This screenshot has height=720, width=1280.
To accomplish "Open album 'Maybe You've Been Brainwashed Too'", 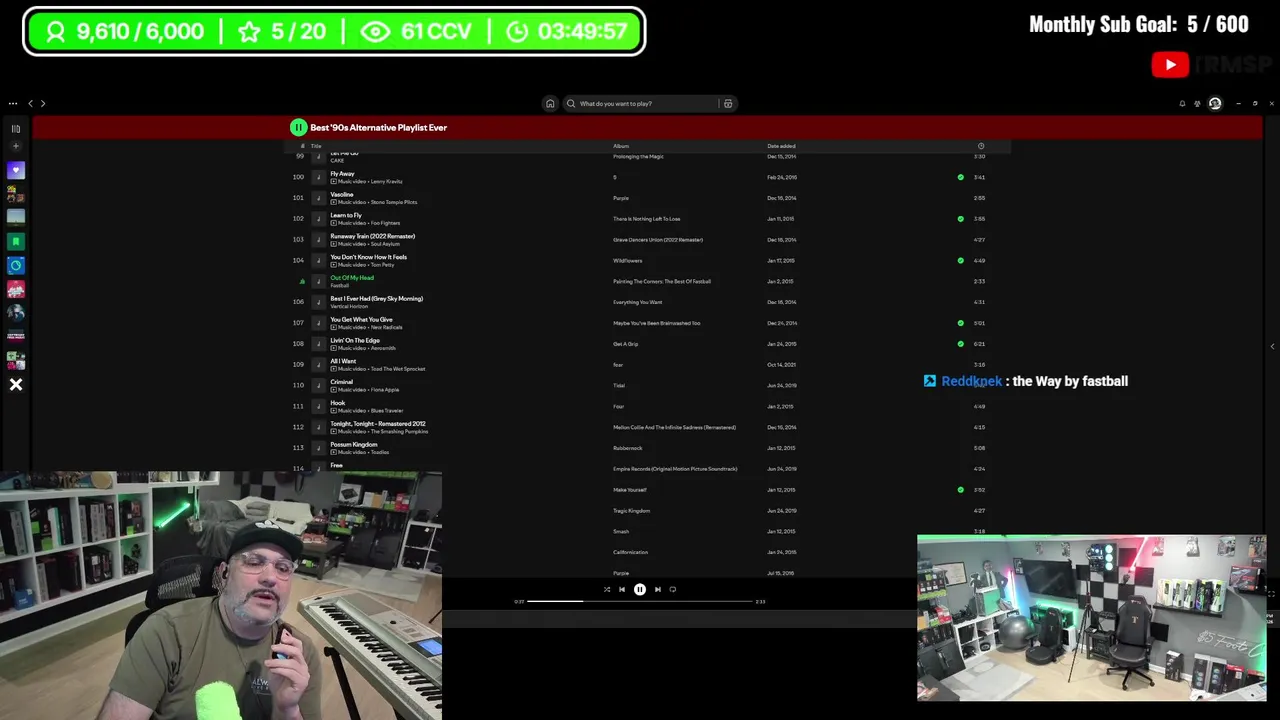I will click(657, 323).
